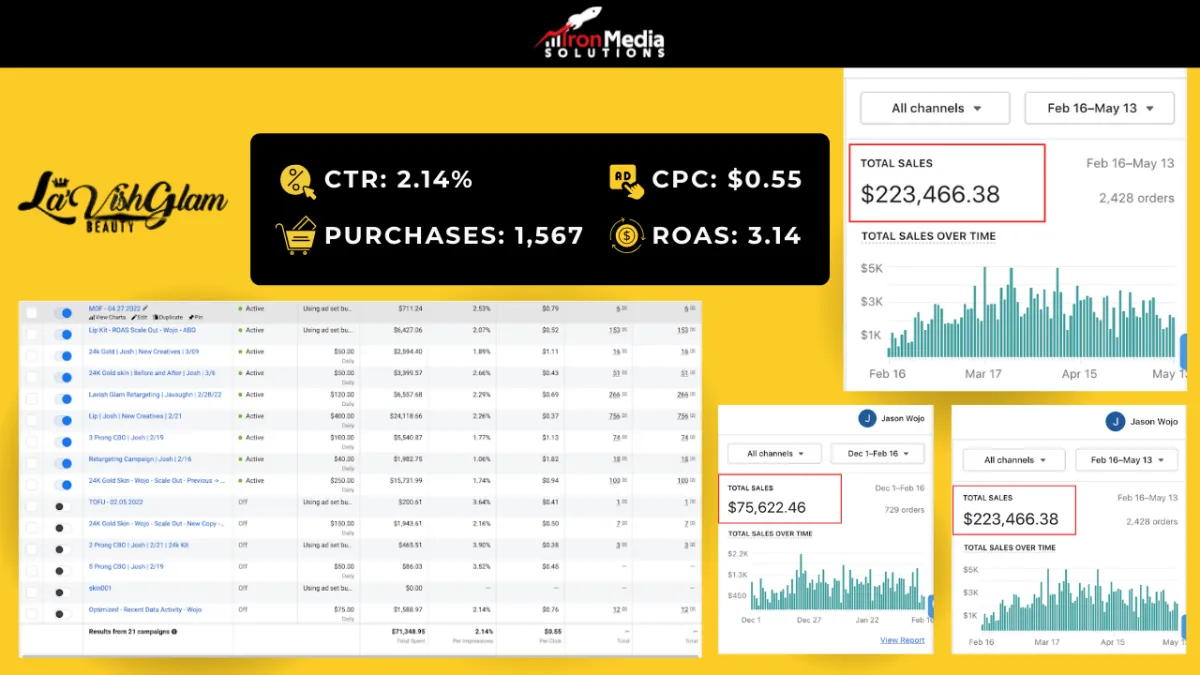Tick the checkbox for 5 Prong CBO campaign

tap(32, 571)
